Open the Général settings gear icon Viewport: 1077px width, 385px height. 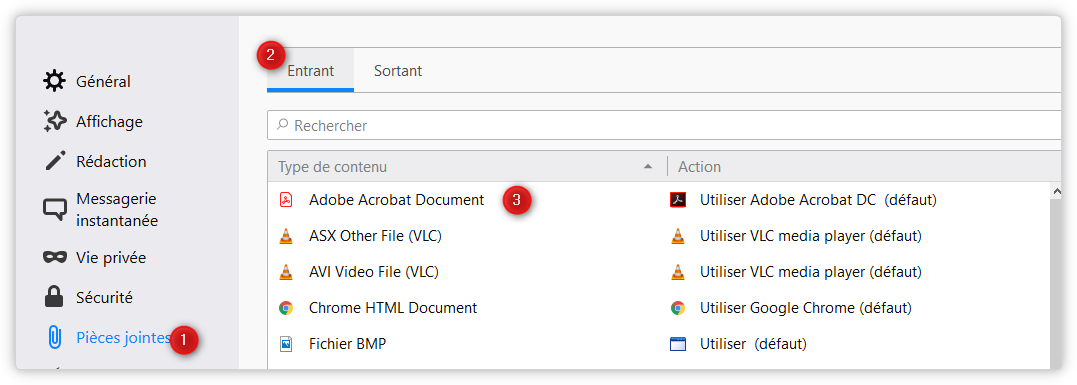[55, 82]
